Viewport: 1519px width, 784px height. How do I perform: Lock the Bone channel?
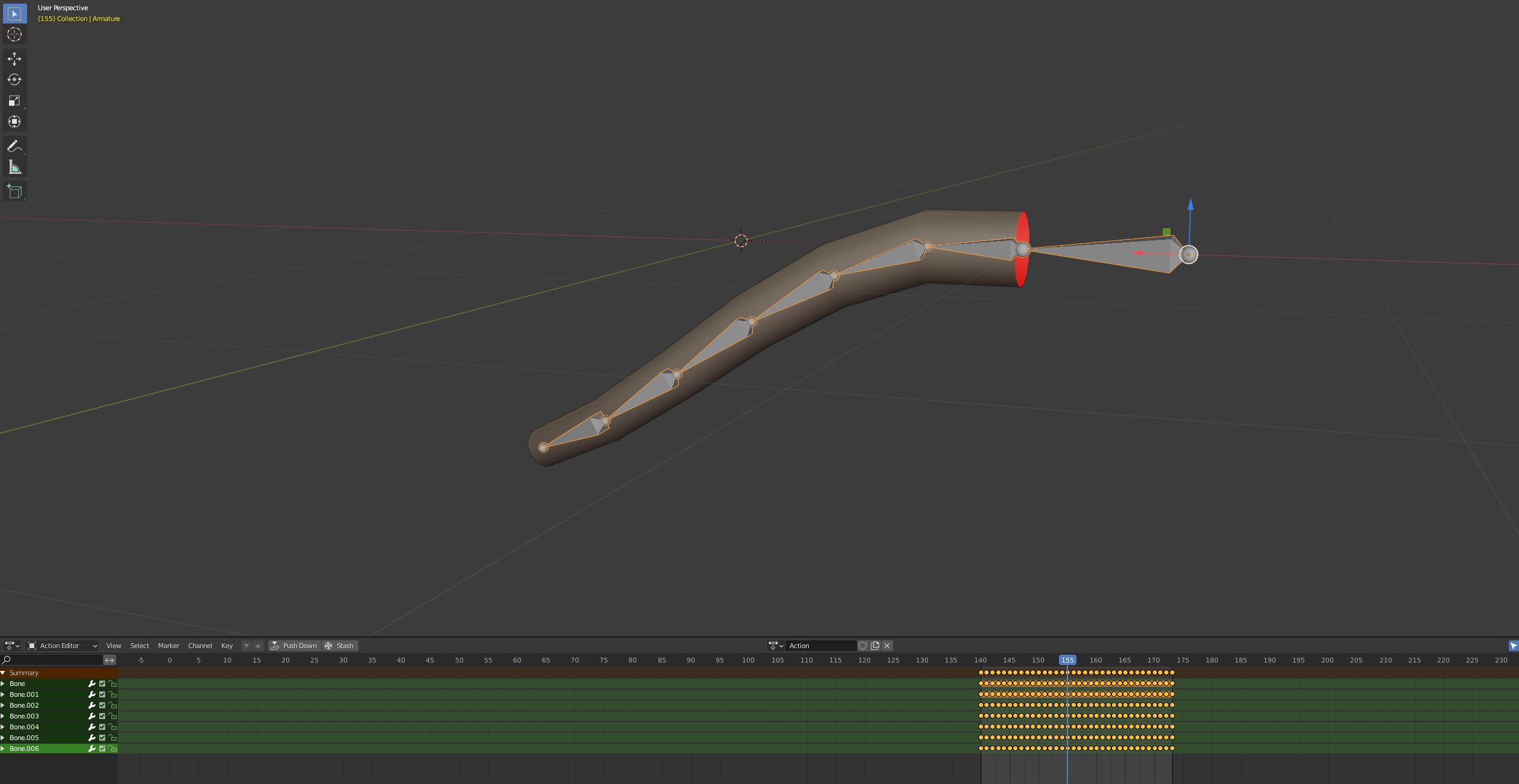click(x=112, y=684)
